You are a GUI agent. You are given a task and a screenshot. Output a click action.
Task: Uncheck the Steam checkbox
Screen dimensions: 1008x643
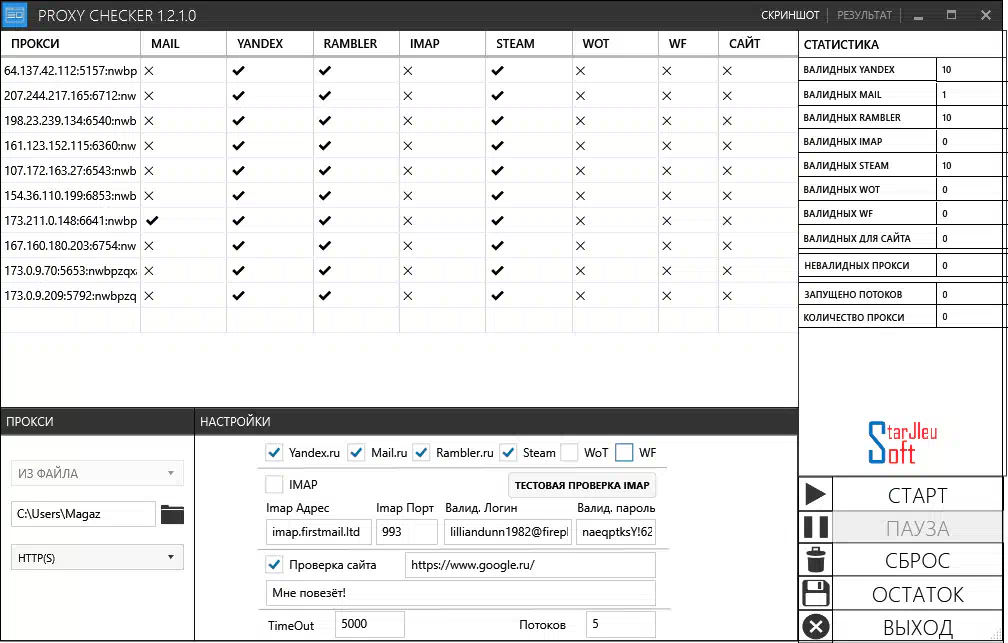pyautogui.click(x=508, y=453)
